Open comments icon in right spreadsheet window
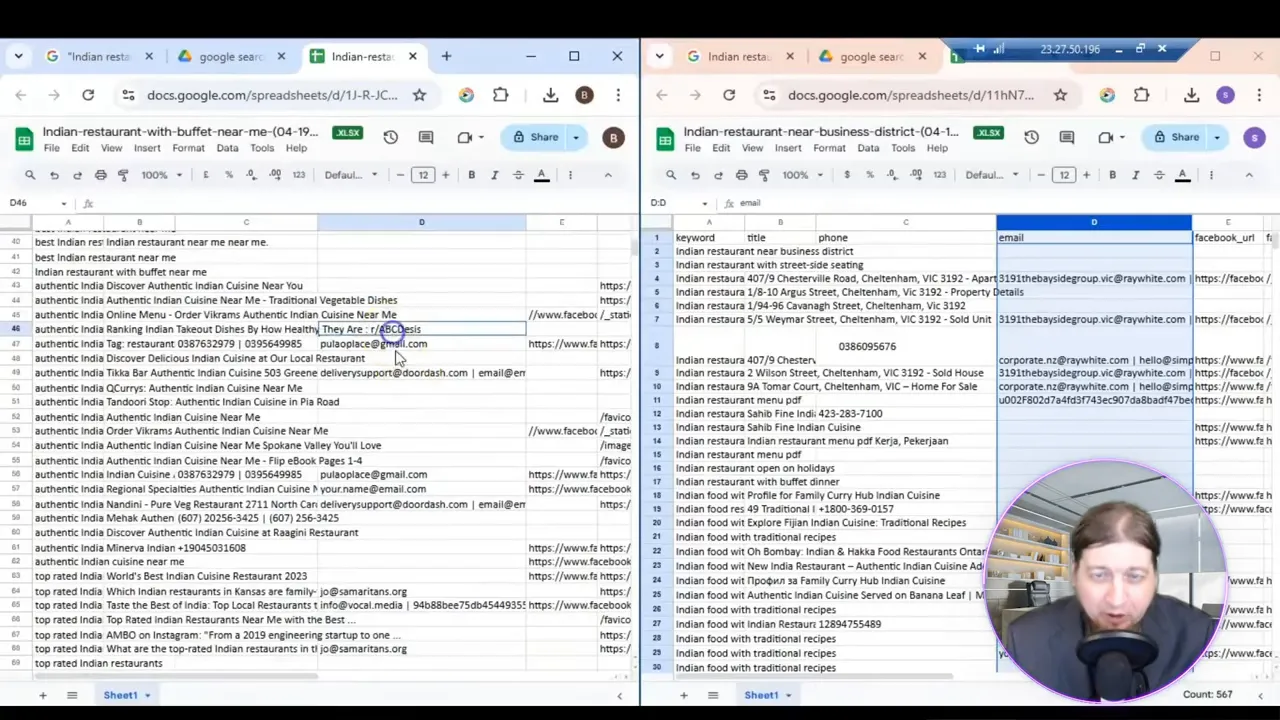 coord(1067,137)
